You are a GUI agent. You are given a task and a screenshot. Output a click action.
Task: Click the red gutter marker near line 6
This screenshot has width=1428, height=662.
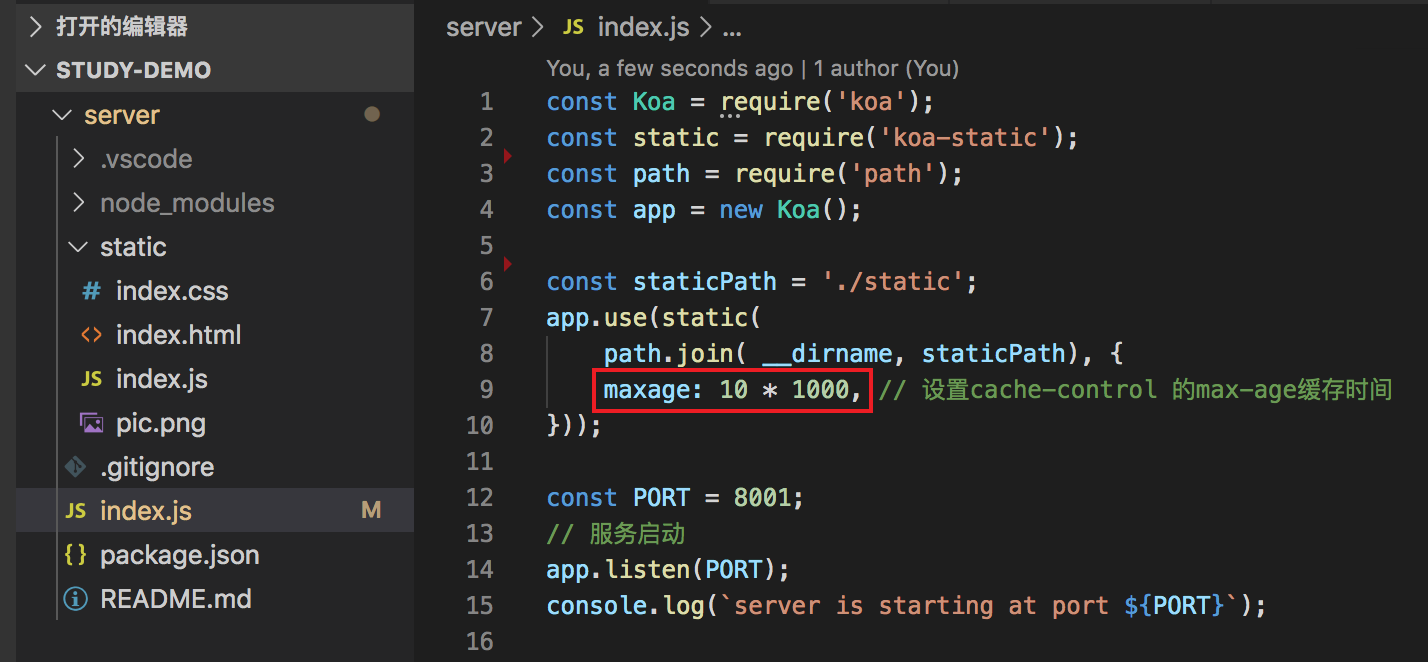point(508,264)
